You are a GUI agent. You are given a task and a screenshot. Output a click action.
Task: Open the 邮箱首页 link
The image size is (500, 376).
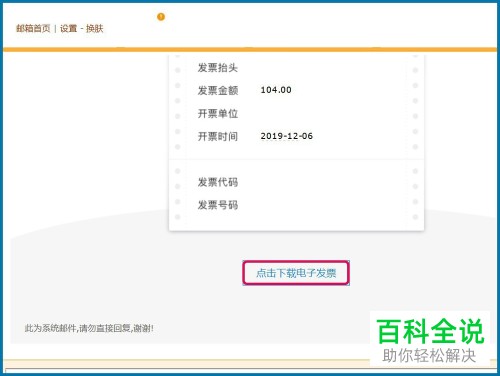tap(33, 29)
